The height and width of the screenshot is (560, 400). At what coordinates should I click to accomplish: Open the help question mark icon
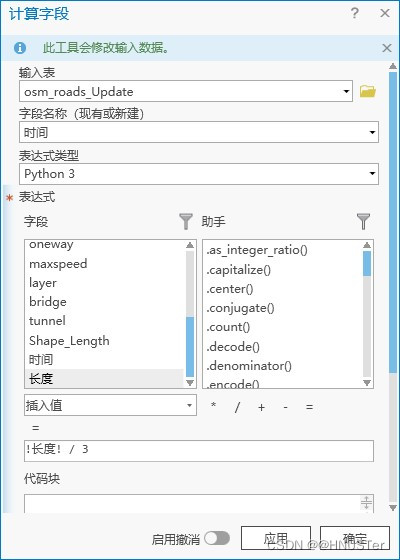click(x=354, y=13)
